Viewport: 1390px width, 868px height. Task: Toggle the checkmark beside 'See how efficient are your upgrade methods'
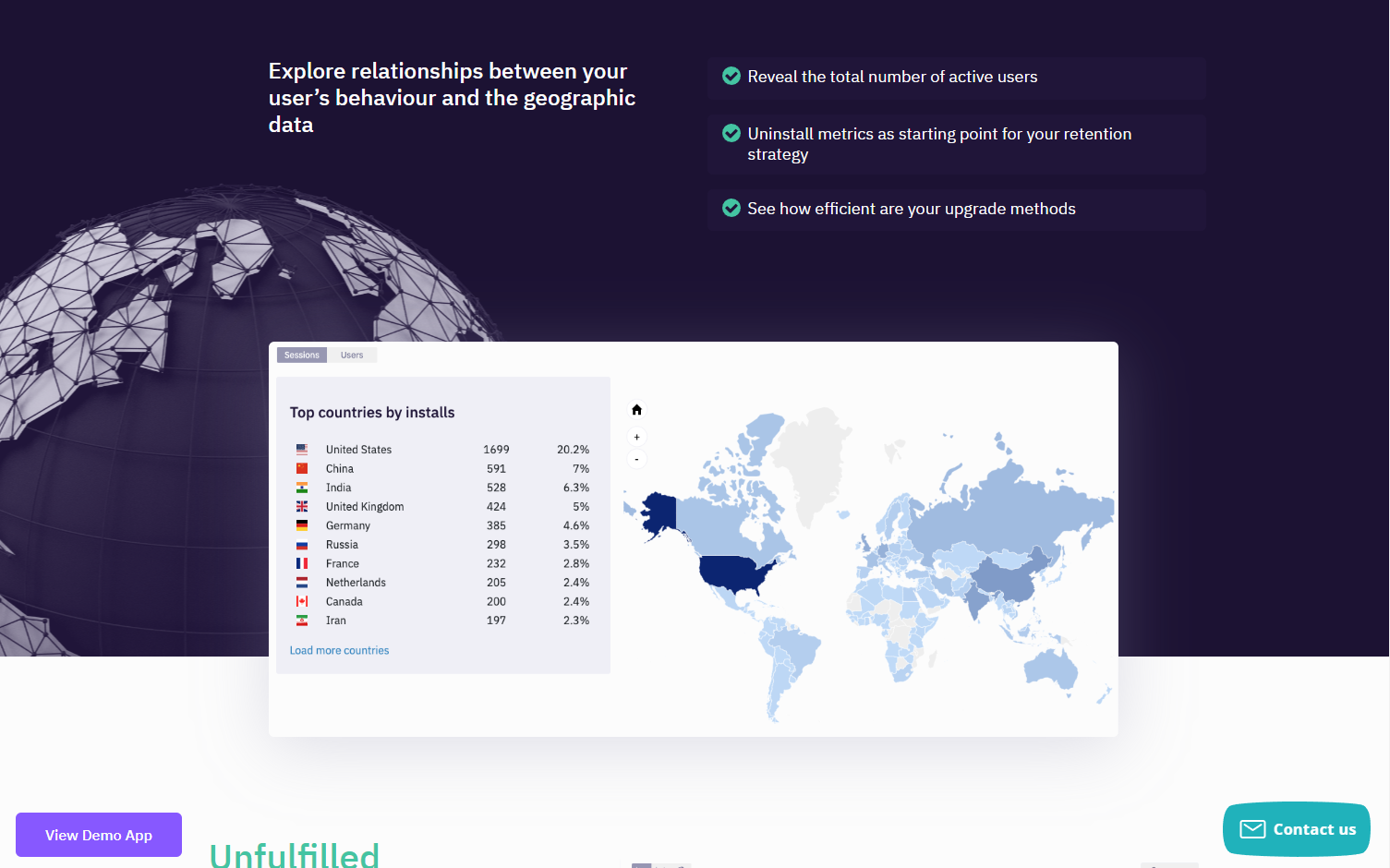[x=731, y=208]
